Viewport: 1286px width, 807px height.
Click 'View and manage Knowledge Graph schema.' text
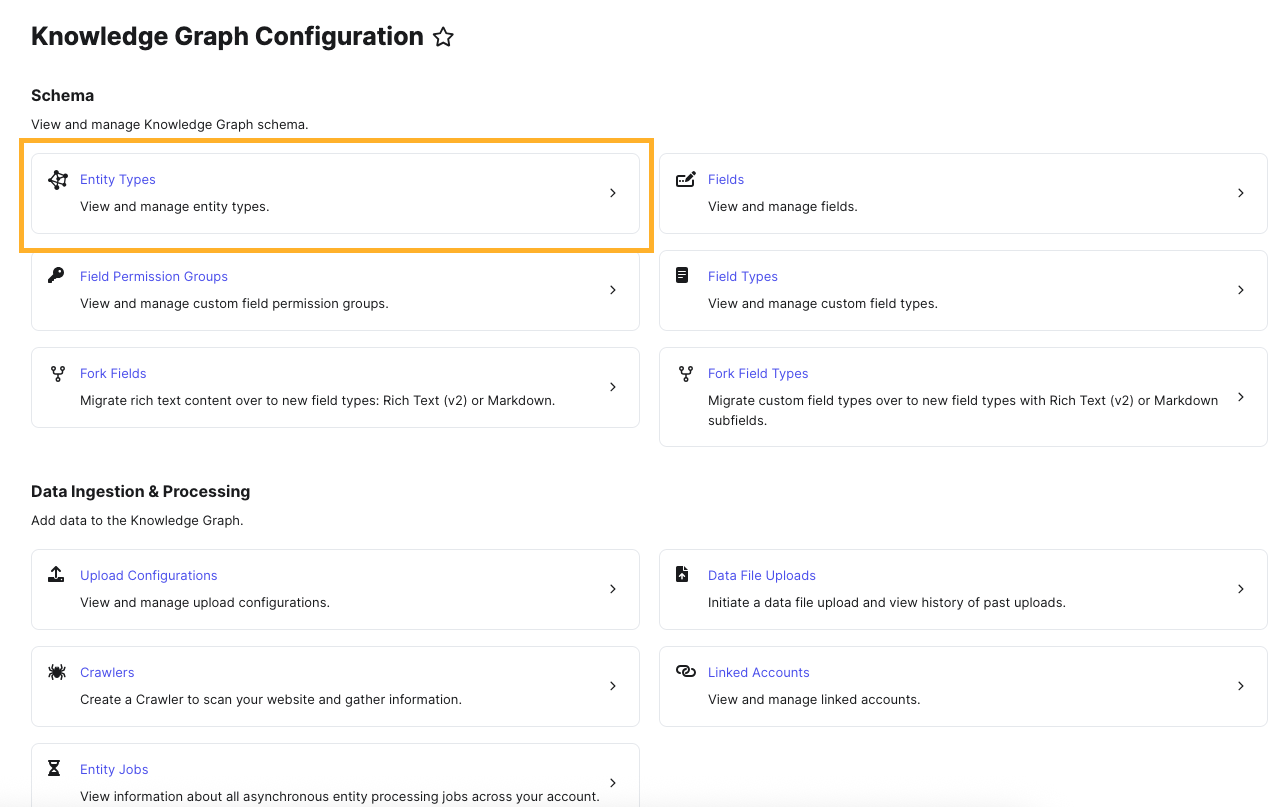[x=170, y=125]
